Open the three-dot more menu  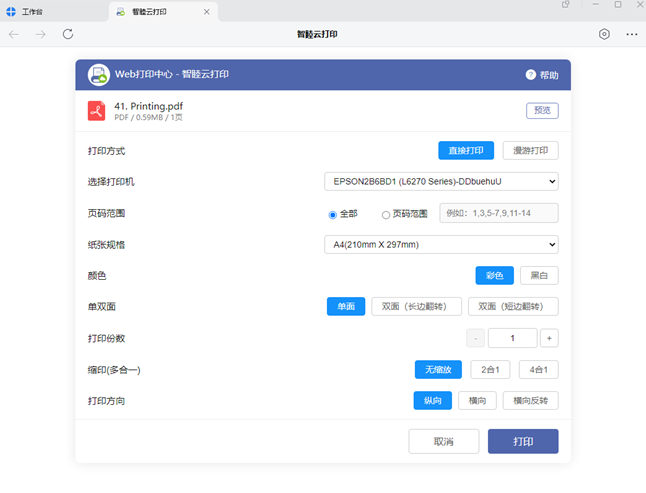click(632, 34)
